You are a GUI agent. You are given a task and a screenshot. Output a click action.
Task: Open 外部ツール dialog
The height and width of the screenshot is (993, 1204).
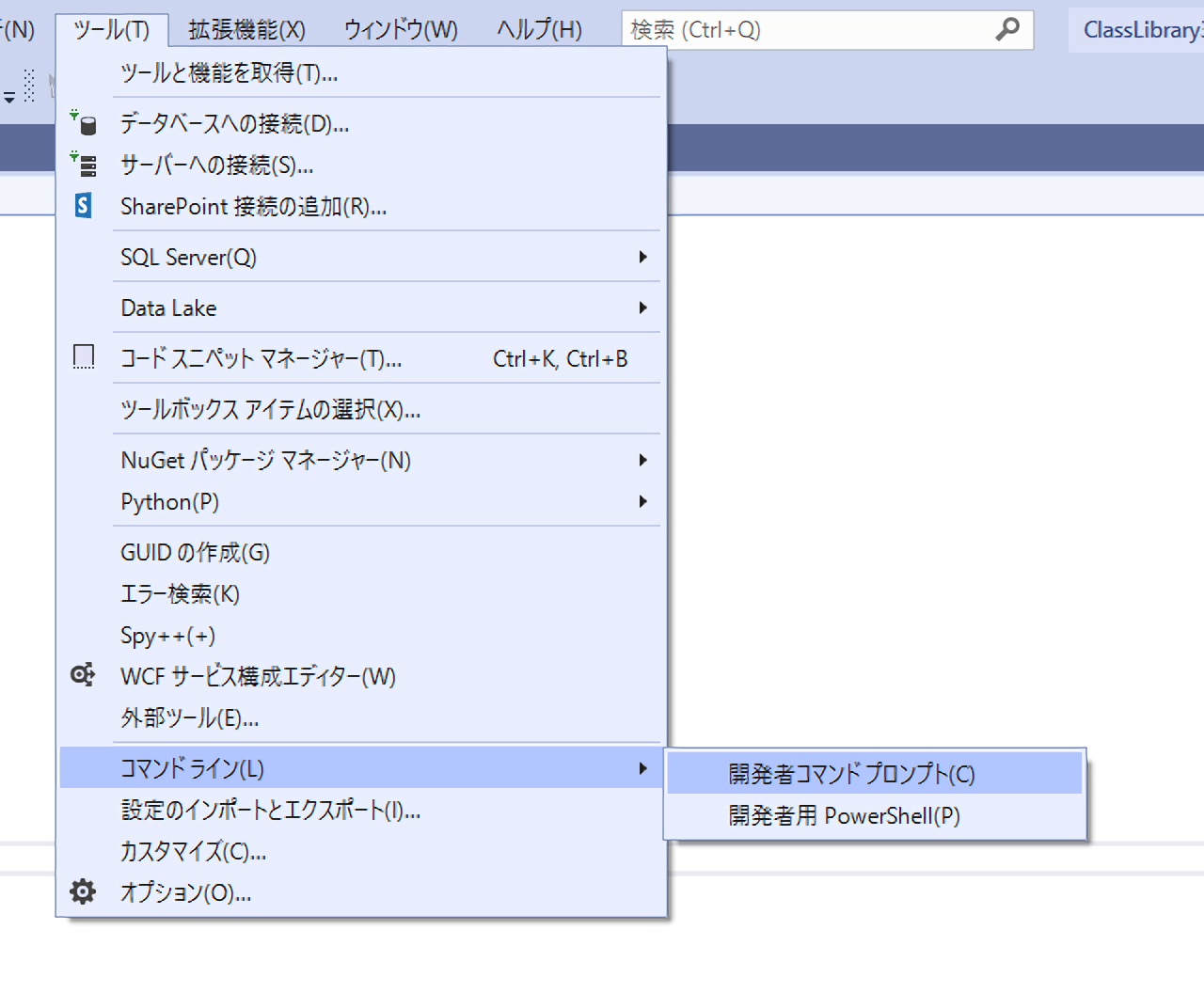point(190,718)
